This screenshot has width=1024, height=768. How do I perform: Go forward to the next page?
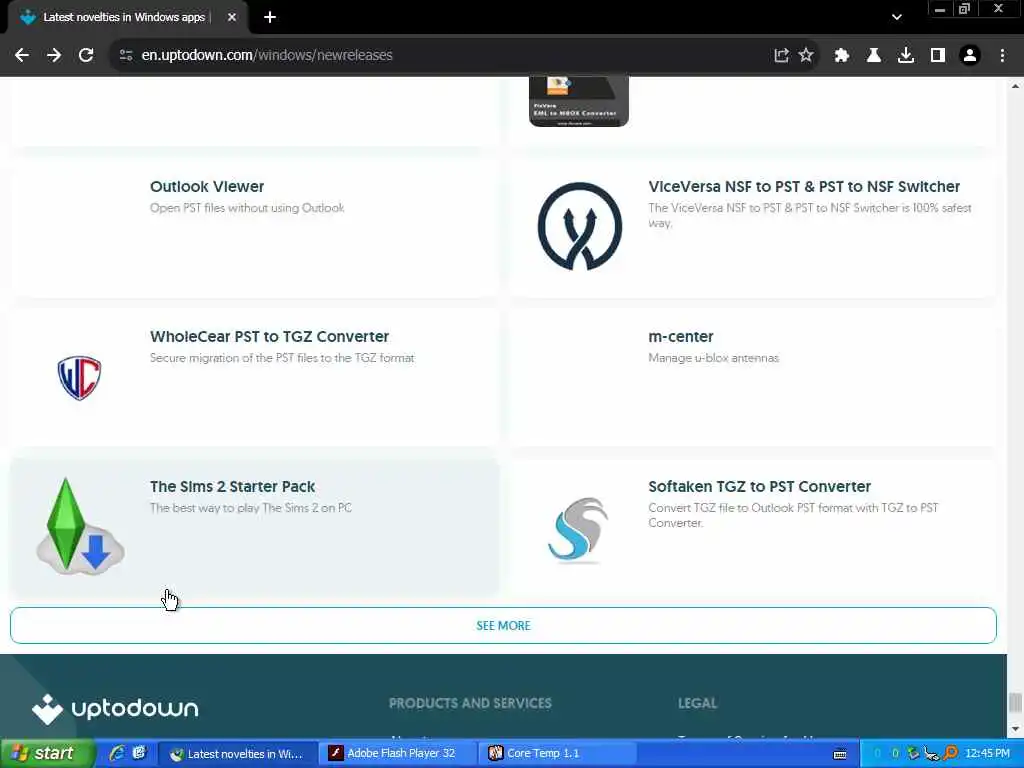54,56
